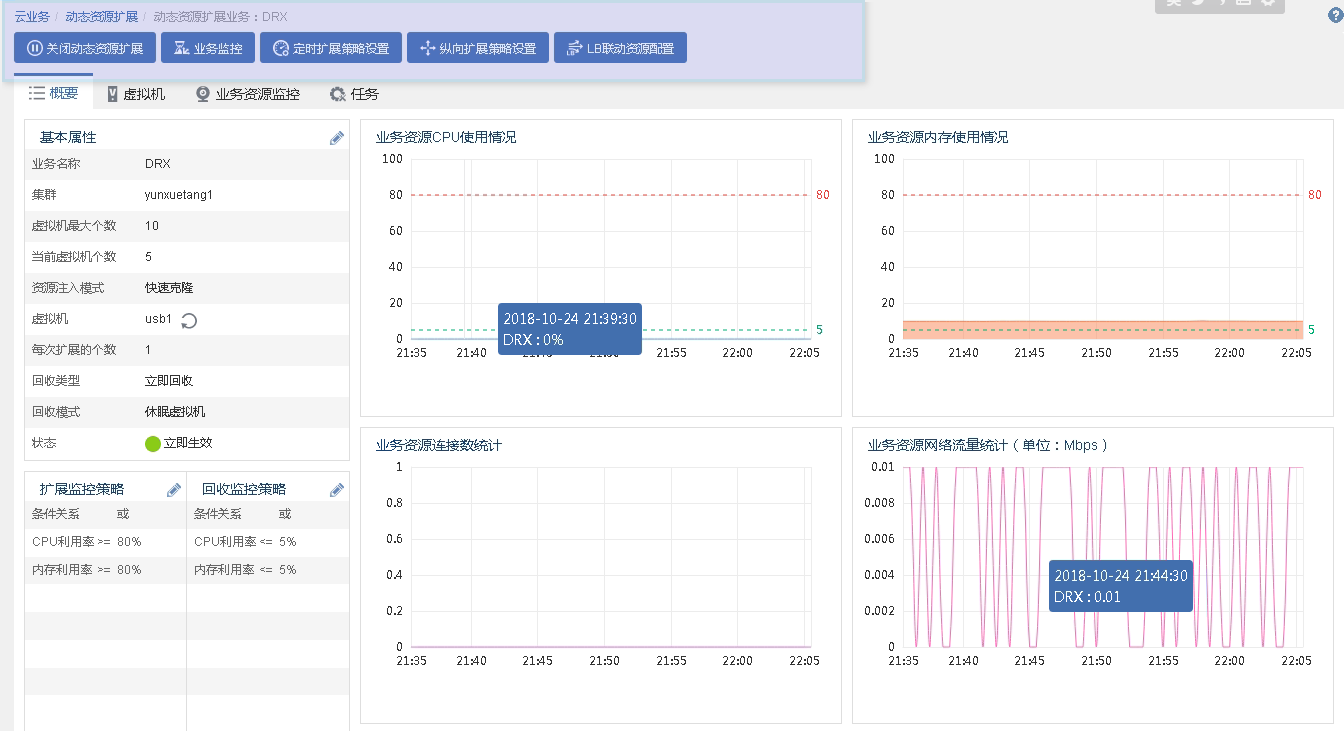Click 每次扩展的个数 value 1
Viewport: 1344px width, 731px height.
[149, 350]
